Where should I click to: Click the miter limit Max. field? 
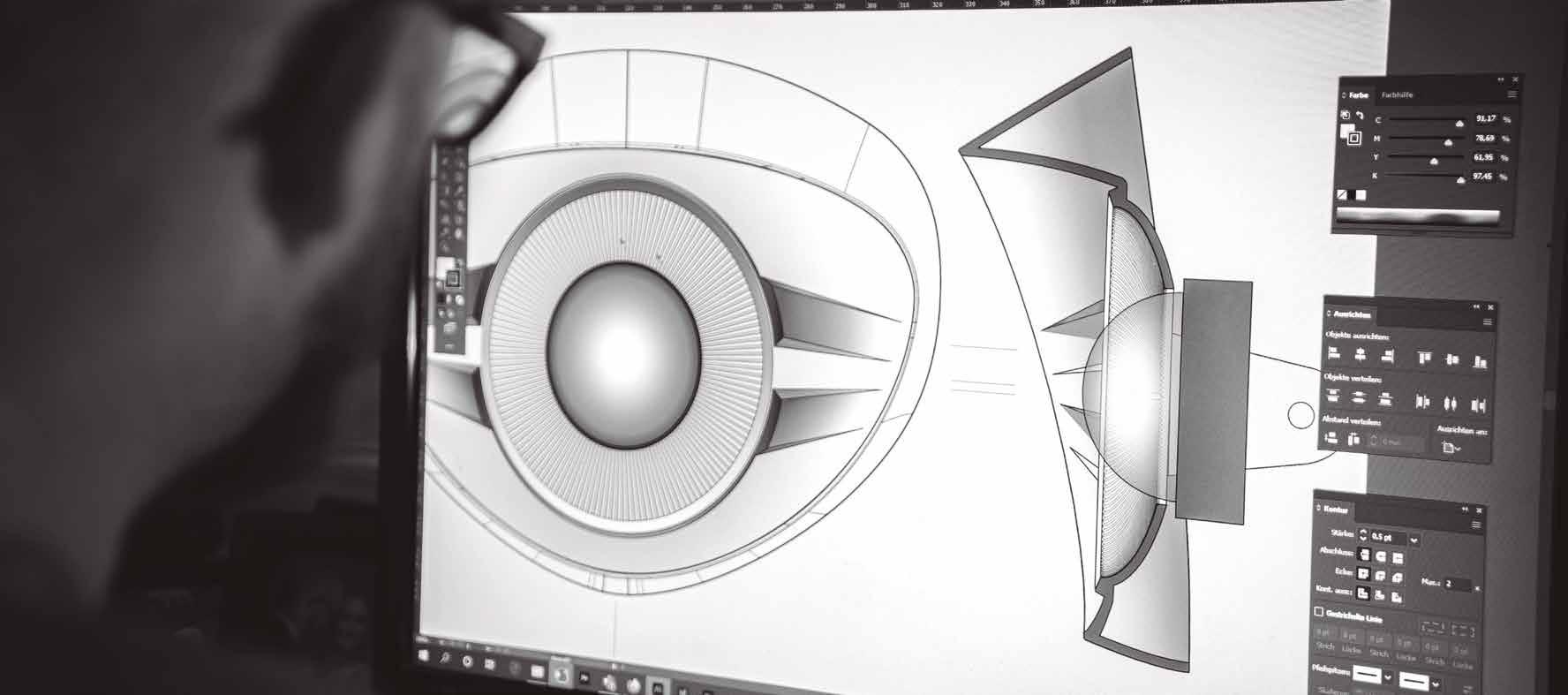pyautogui.click(x=1457, y=584)
